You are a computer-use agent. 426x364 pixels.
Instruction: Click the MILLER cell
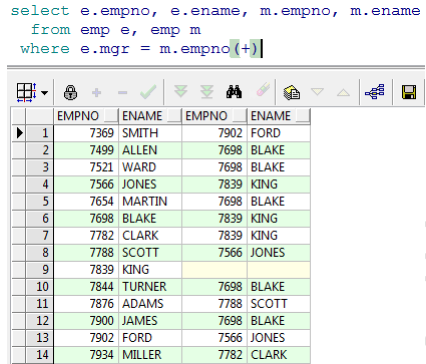pyautogui.click(x=150, y=355)
